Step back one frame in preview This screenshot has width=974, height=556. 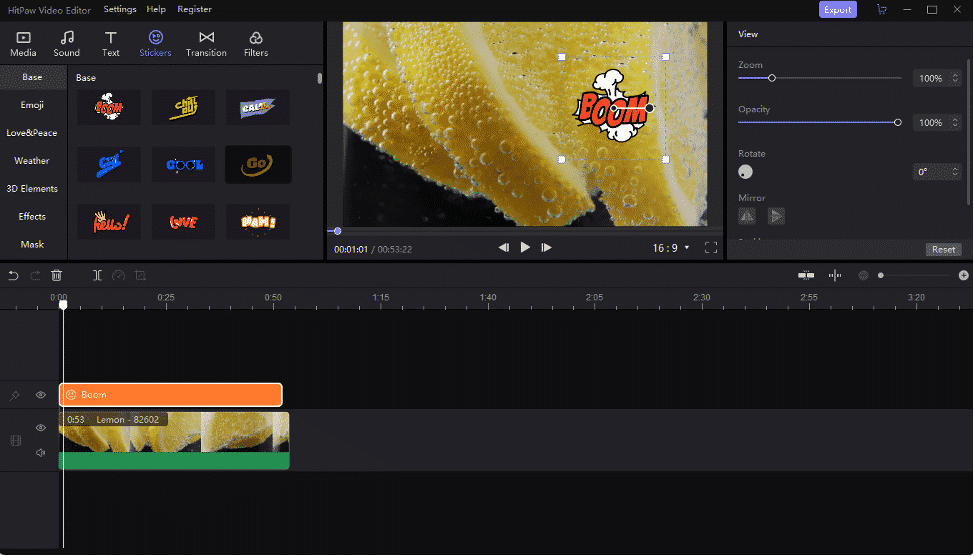coord(504,248)
